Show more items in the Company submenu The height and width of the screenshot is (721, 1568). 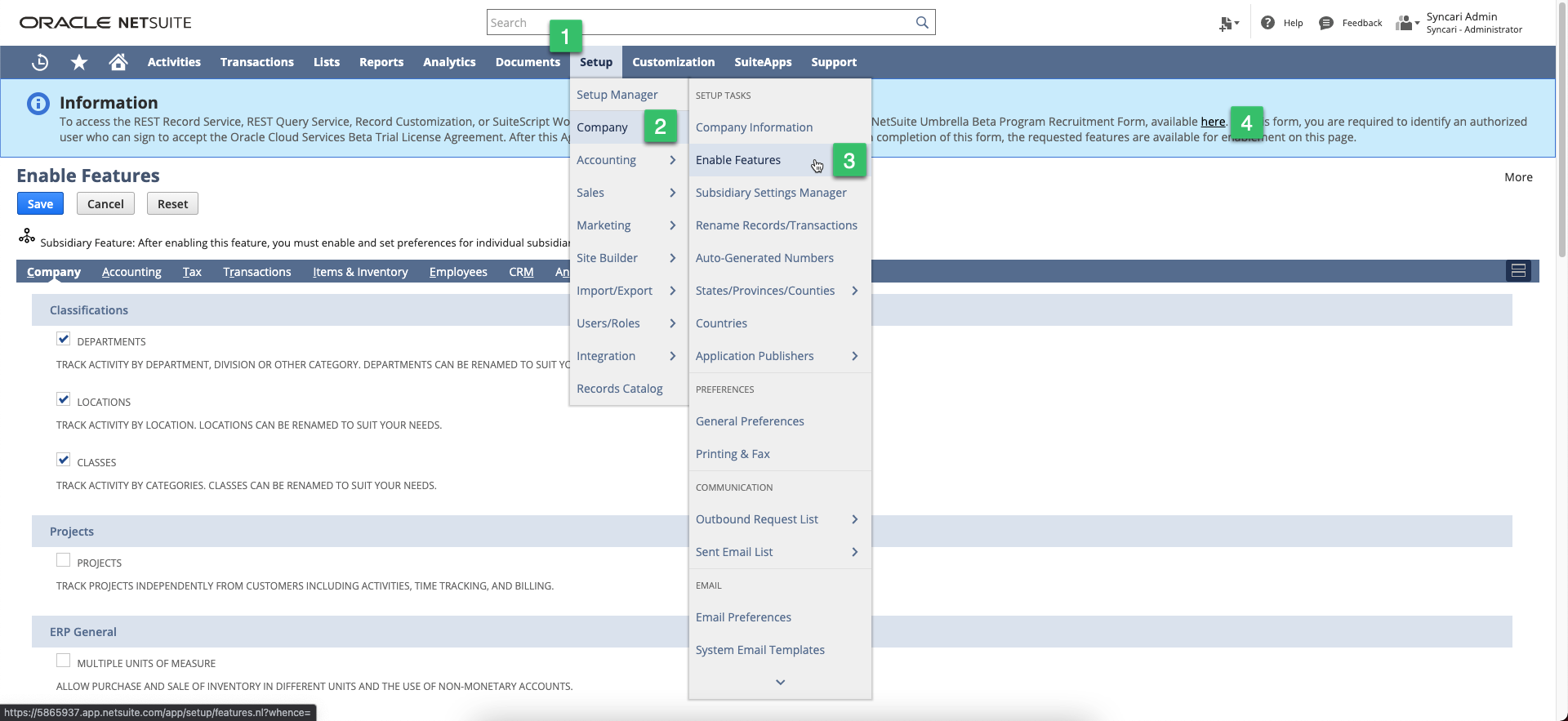780,683
